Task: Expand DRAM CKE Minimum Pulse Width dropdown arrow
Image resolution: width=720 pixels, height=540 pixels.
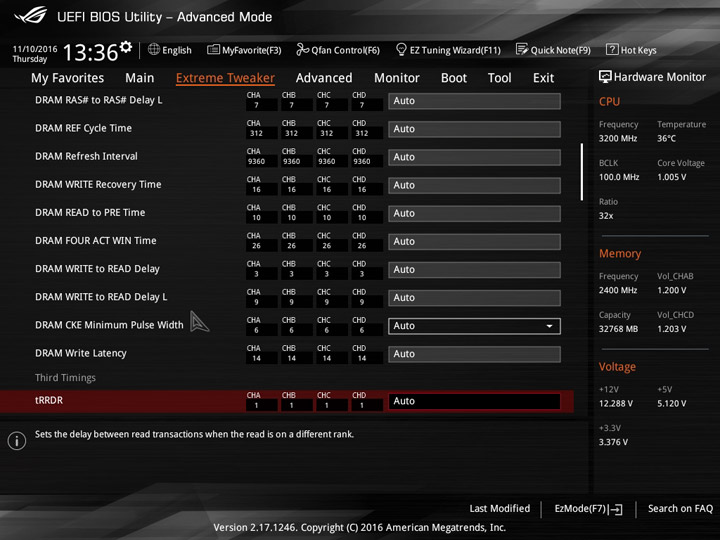Action: pyautogui.click(x=549, y=326)
